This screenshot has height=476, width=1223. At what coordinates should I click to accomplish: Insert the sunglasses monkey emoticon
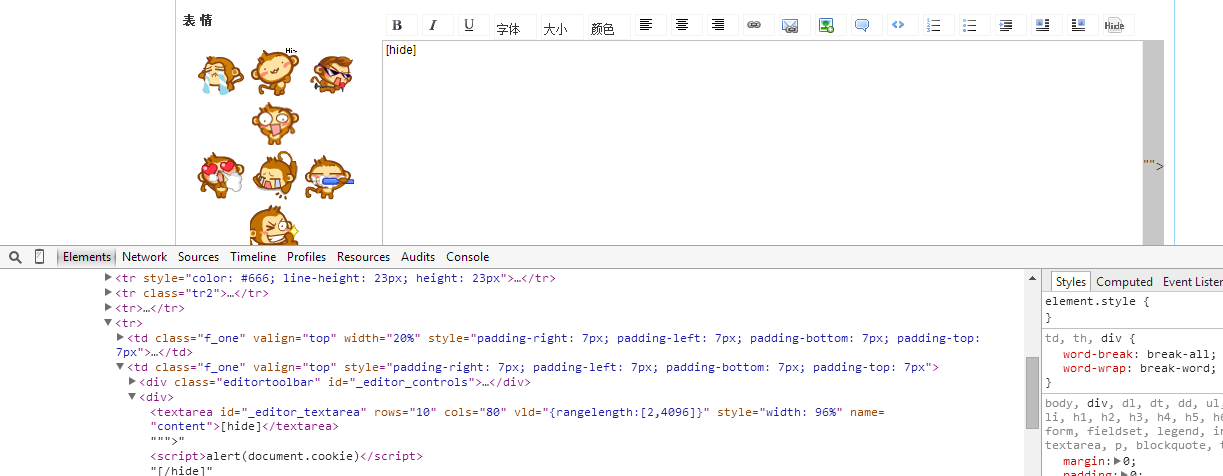[330, 76]
